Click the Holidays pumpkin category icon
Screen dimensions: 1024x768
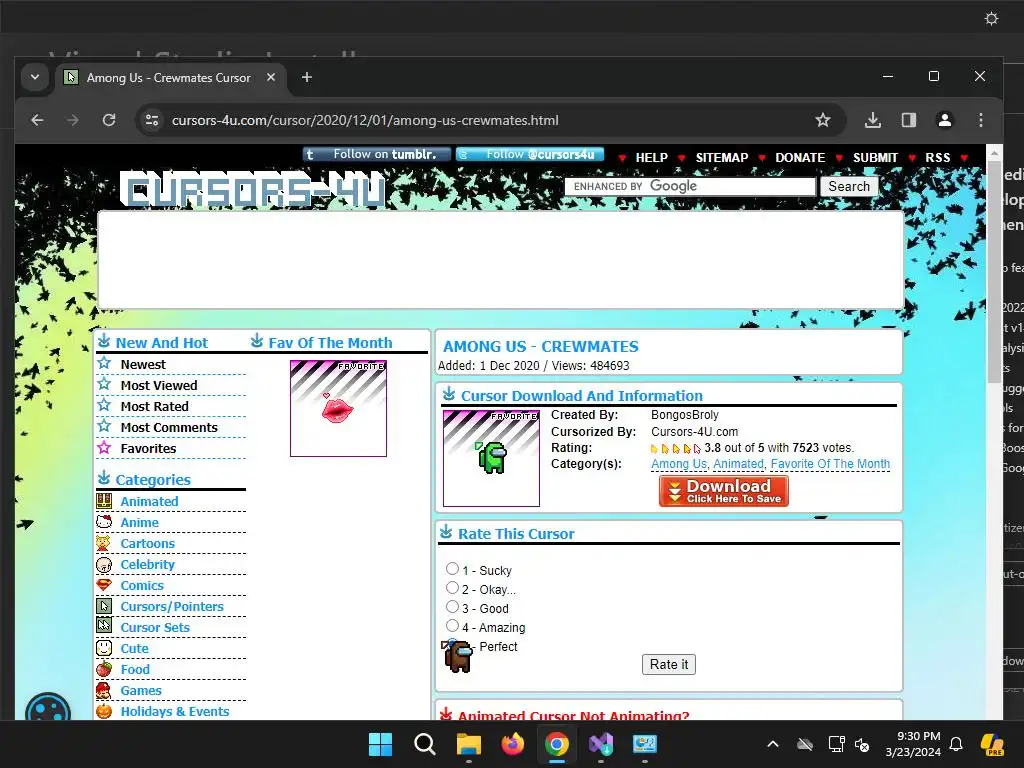point(104,711)
